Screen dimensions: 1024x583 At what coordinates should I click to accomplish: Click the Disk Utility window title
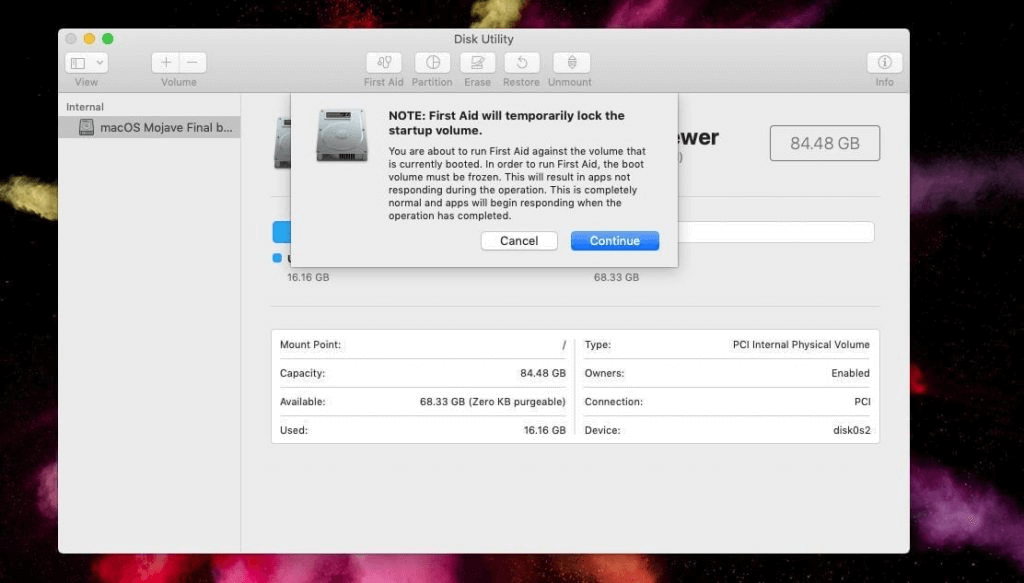pos(483,39)
